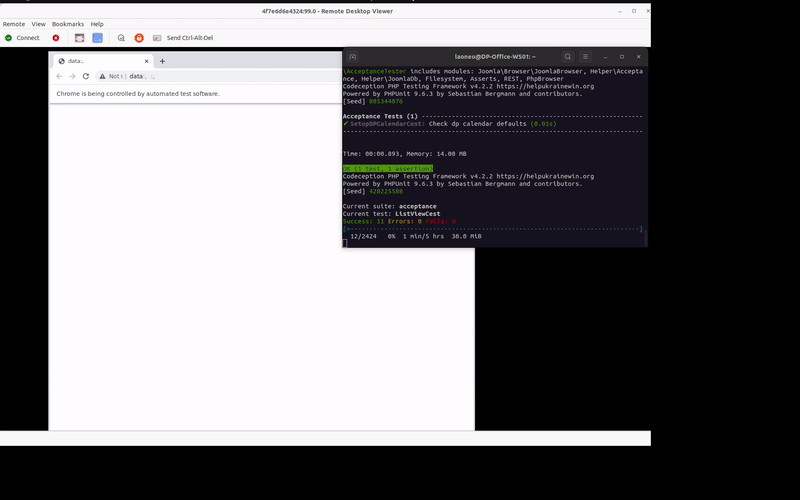The width and height of the screenshot is (800, 500).
Task: Open the View menu
Action: 38,24
